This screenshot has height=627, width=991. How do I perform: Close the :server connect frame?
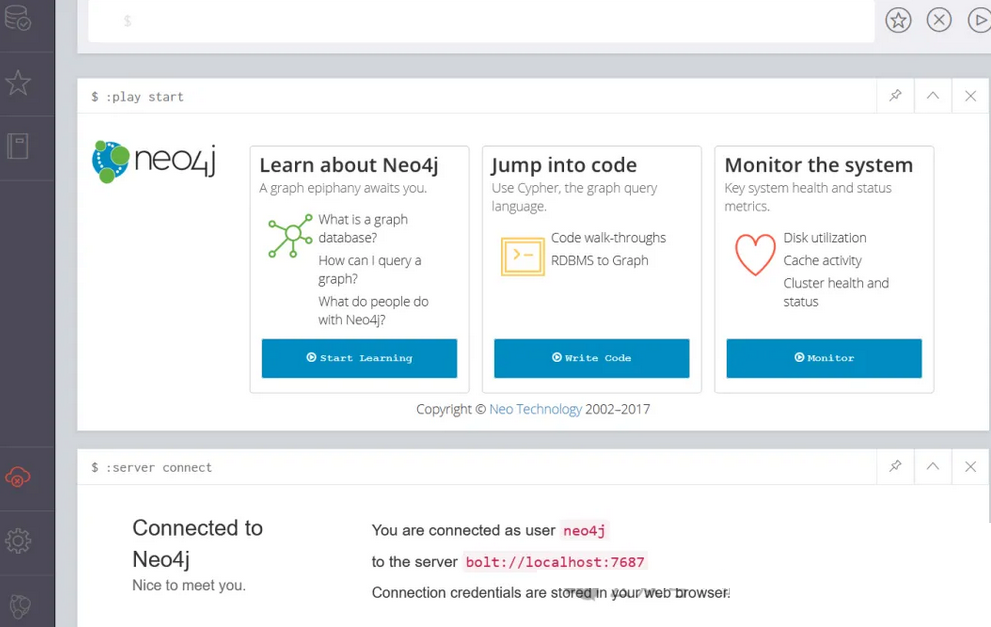tap(970, 466)
